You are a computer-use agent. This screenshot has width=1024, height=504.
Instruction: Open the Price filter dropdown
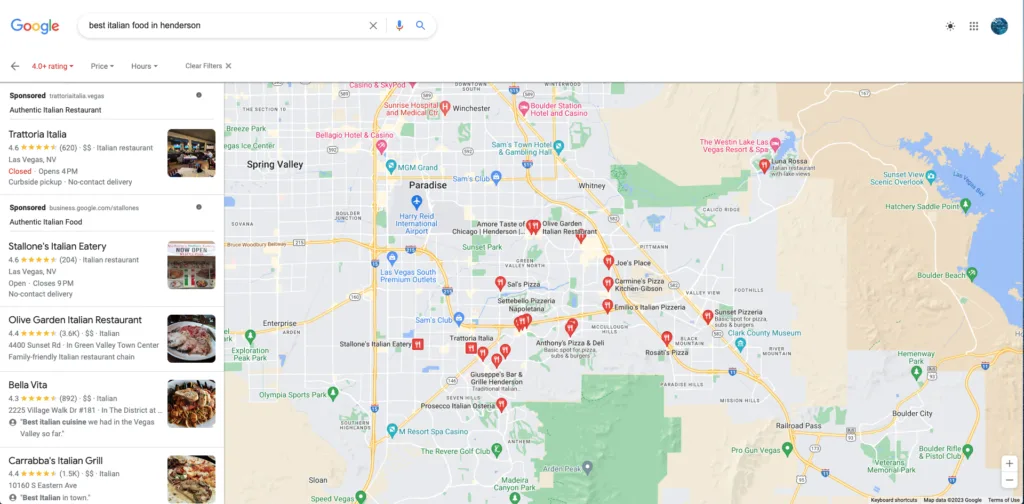[102, 66]
